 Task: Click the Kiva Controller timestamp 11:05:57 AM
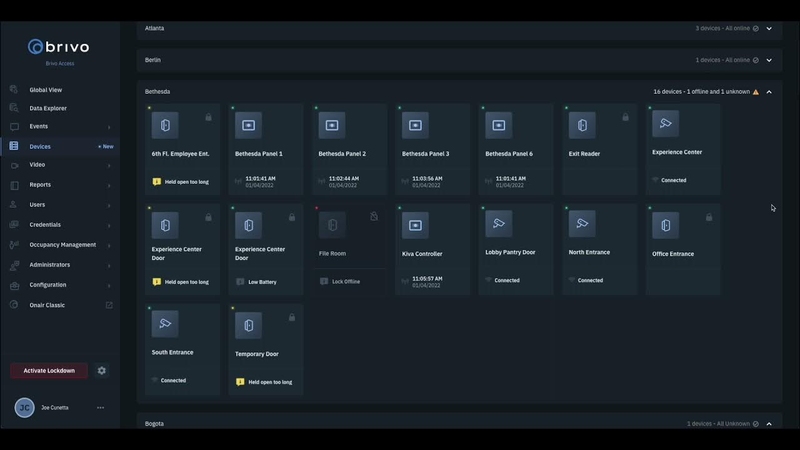427,279
